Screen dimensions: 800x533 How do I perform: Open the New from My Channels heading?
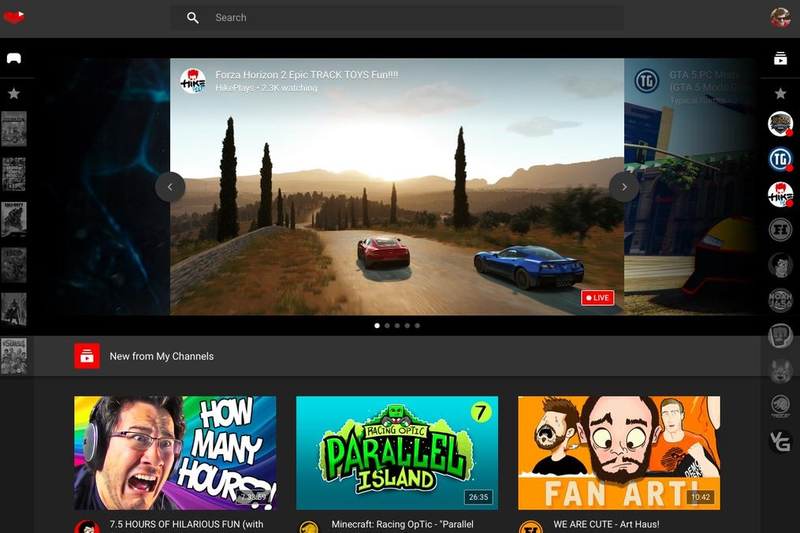pyautogui.click(x=162, y=356)
